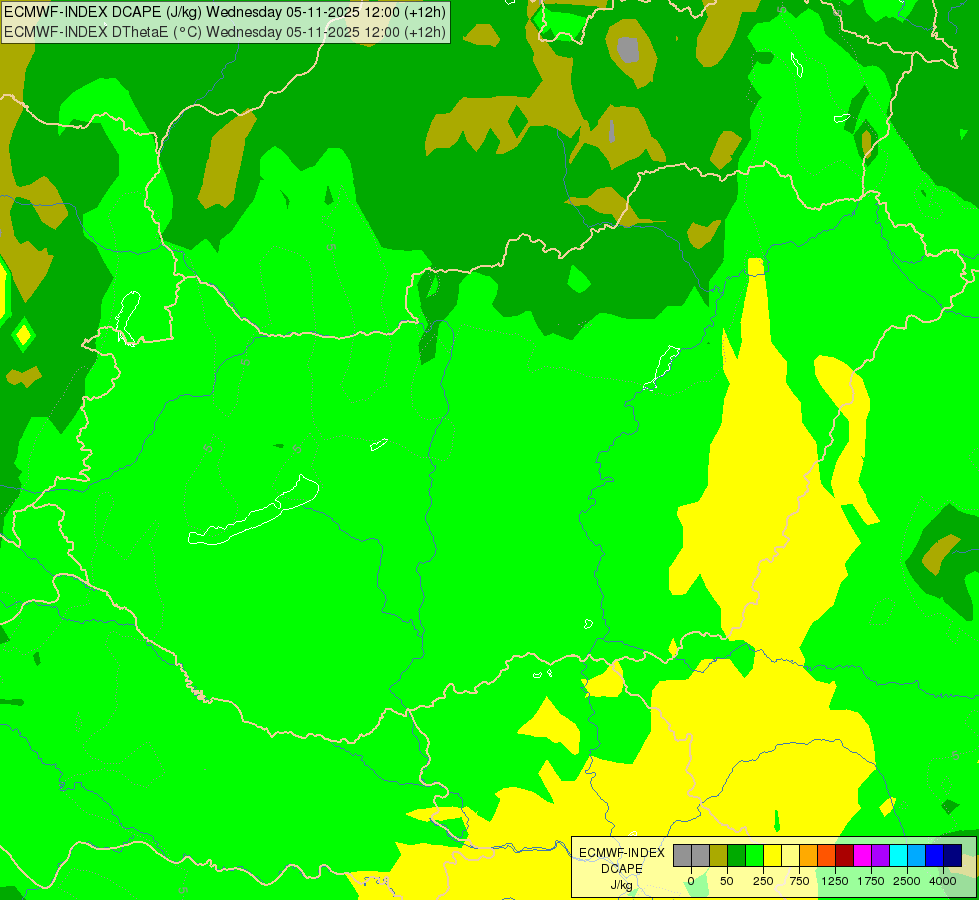The height and width of the screenshot is (900, 979).
Task: Click the legend label '50'
Action: (727, 881)
